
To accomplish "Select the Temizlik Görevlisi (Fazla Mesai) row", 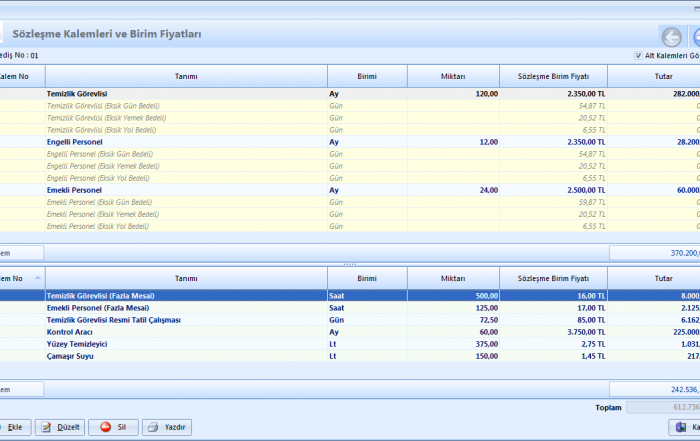I will pyautogui.click(x=186, y=296).
